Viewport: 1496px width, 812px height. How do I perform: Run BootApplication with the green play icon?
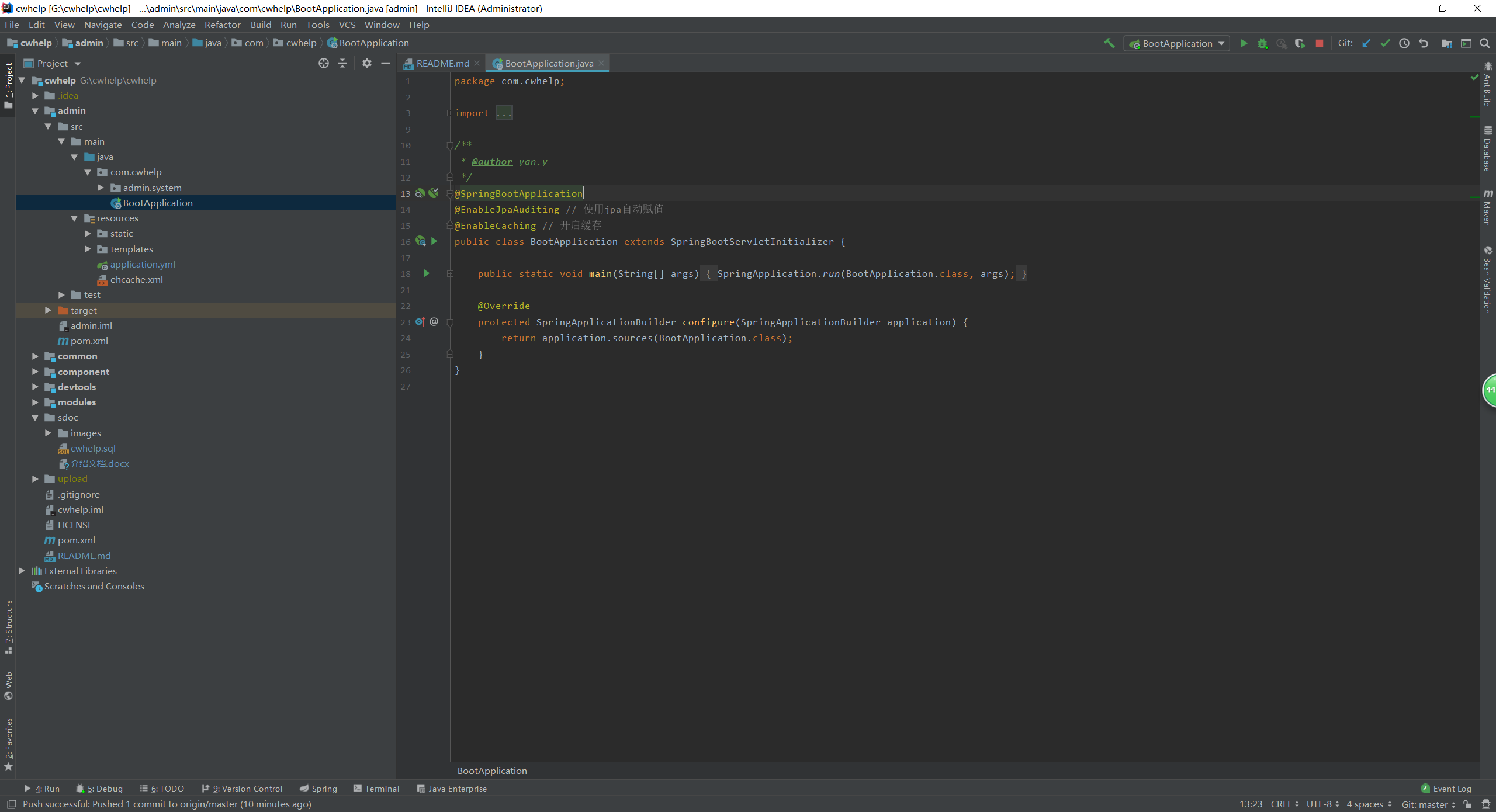tap(1244, 43)
